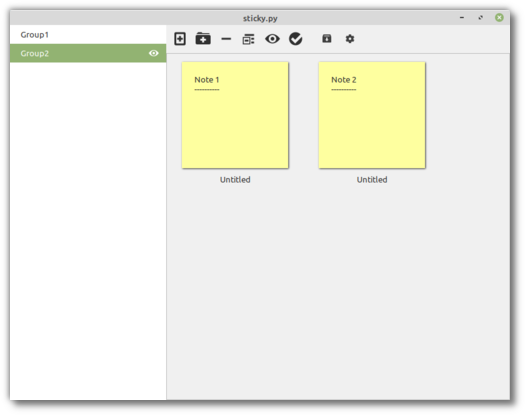
Task: Select the Note 2 yellow sticky thumbnail
Action: tap(372, 115)
